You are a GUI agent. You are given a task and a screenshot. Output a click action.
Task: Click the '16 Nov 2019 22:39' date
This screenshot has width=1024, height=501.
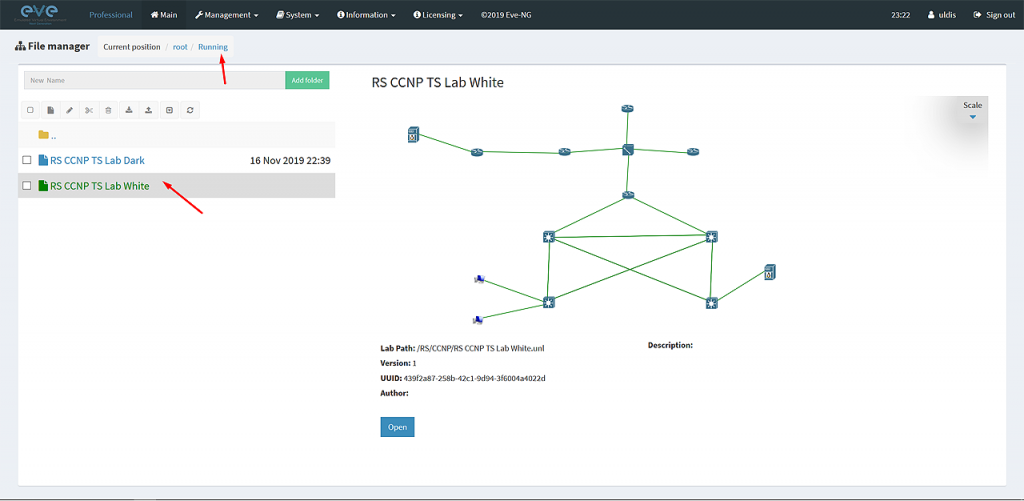coord(290,160)
